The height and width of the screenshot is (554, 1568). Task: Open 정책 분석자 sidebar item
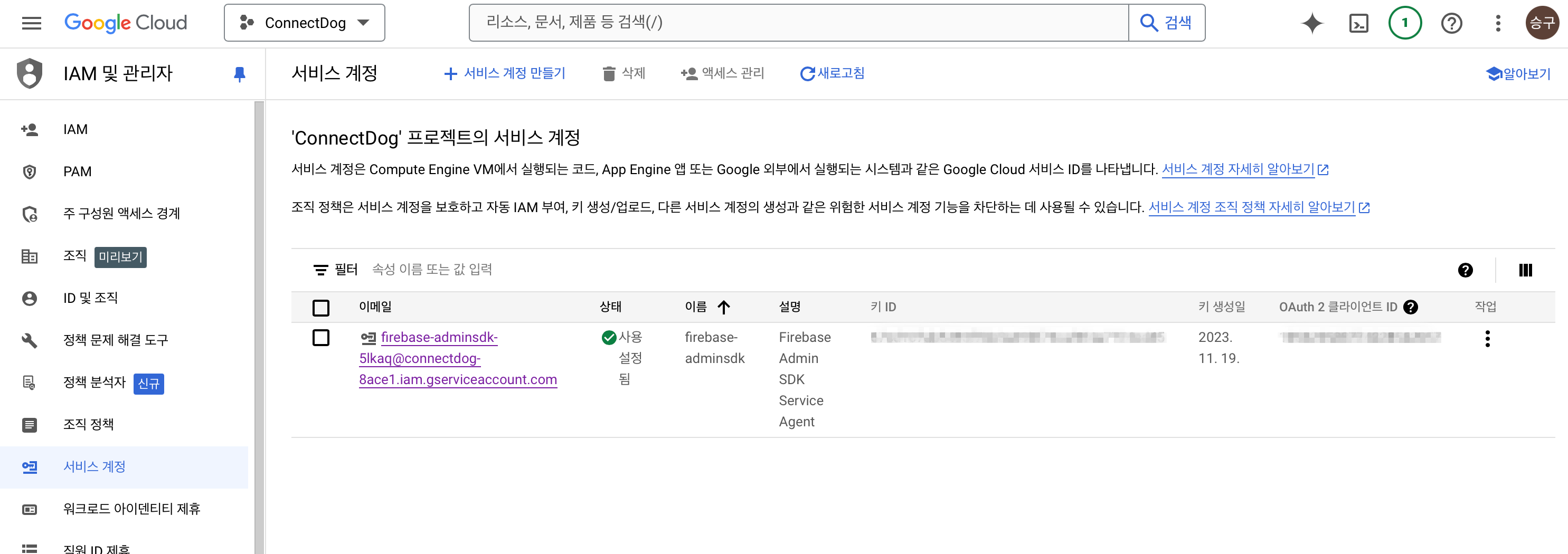click(124, 383)
